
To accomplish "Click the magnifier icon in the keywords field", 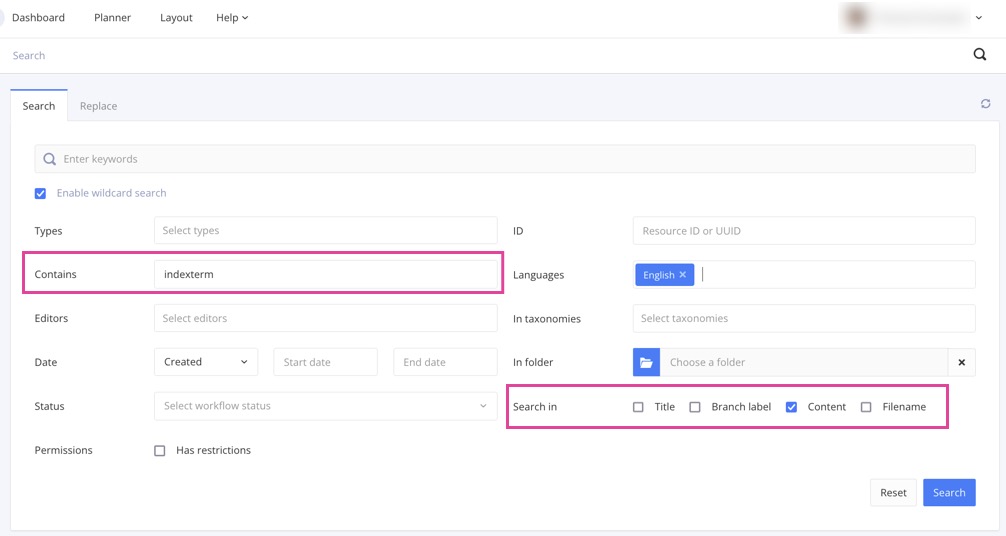I will (49, 159).
